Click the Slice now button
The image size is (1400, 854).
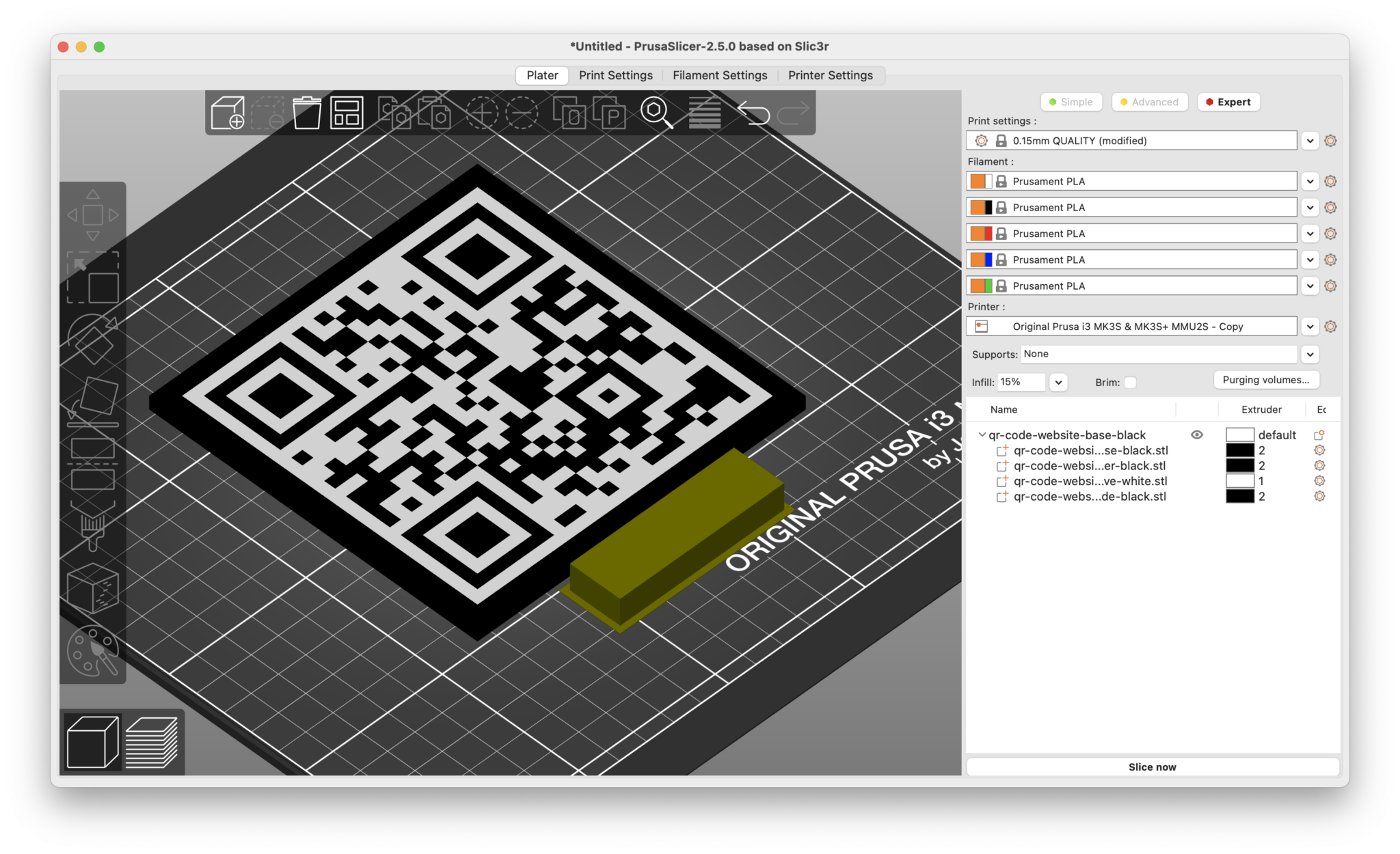click(x=1152, y=767)
